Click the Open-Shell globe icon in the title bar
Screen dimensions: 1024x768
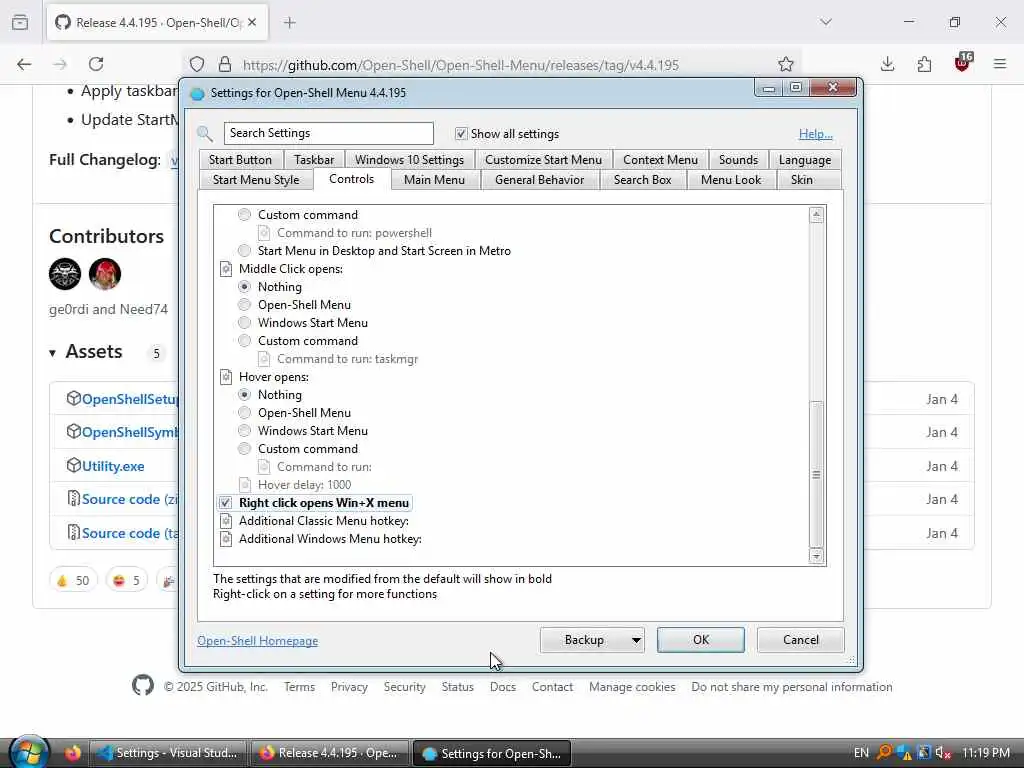(197, 93)
